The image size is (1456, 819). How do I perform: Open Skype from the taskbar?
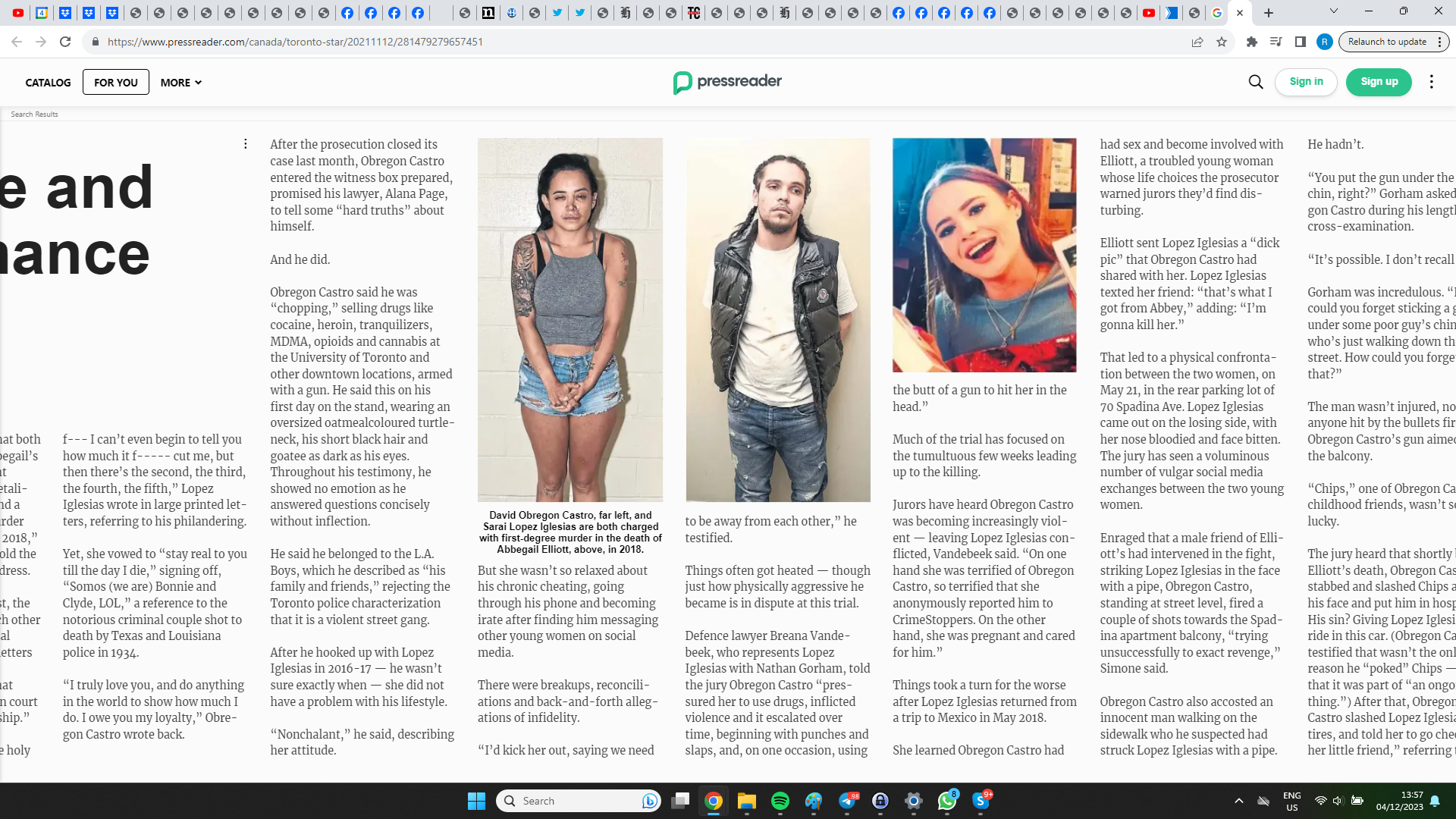pyautogui.click(x=981, y=801)
